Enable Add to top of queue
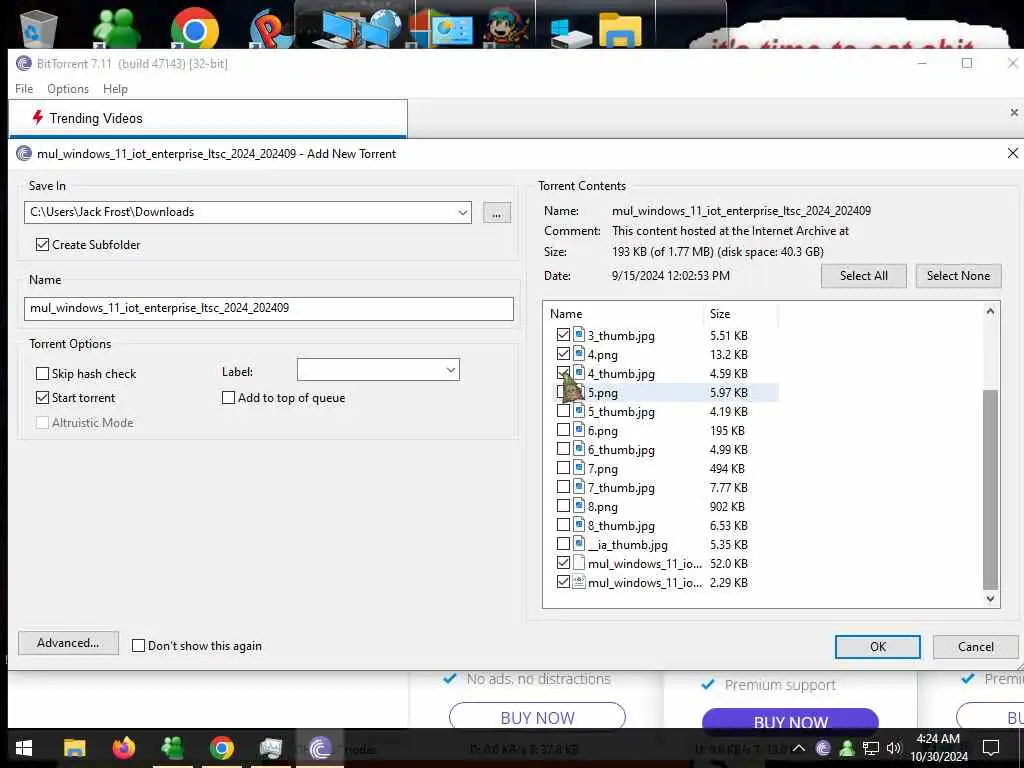Image resolution: width=1024 pixels, height=768 pixels. pyautogui.click(x=229, y=397)
